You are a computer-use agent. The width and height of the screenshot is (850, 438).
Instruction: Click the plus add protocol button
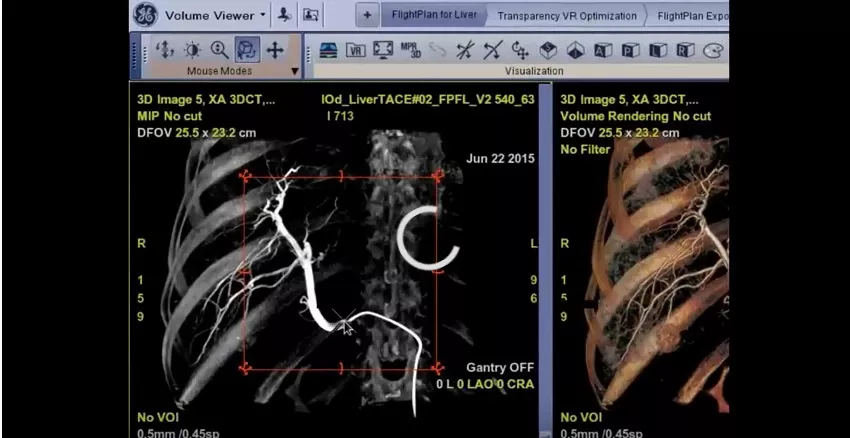367,15
